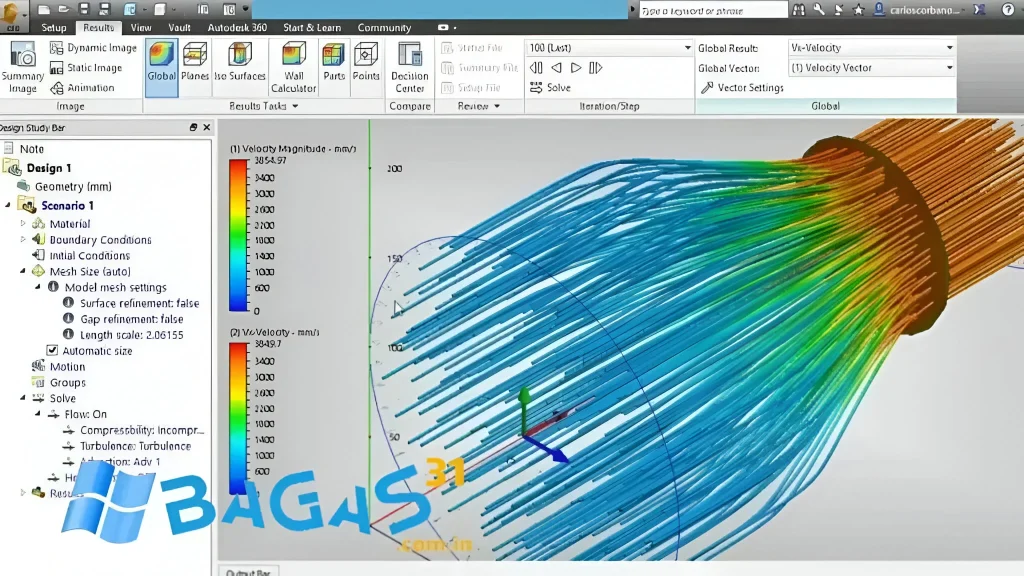Open the Setup File review

[471, 88]
